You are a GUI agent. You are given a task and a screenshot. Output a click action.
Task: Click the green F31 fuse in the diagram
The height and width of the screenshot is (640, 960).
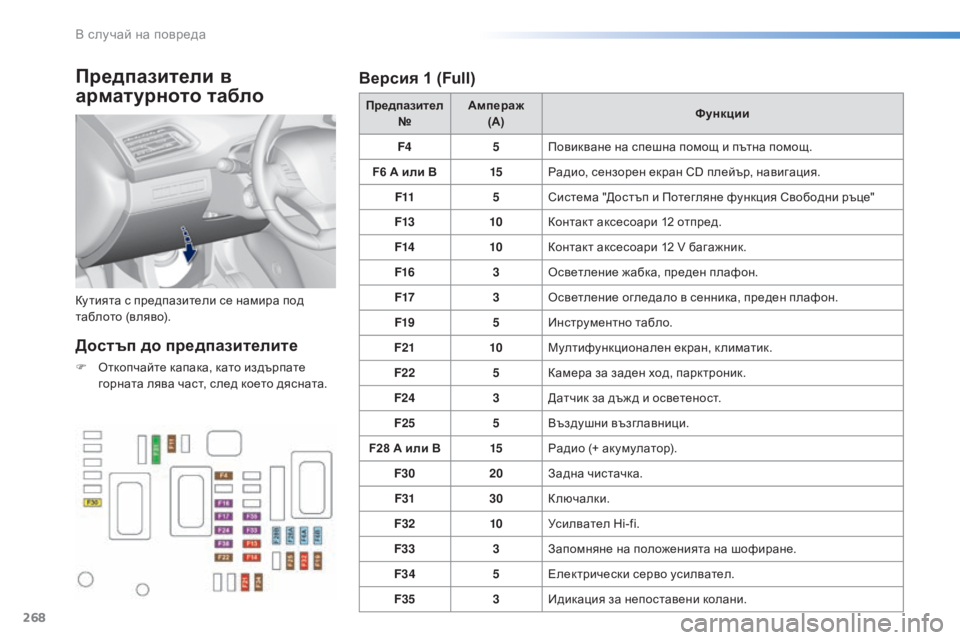coord(156,450)
